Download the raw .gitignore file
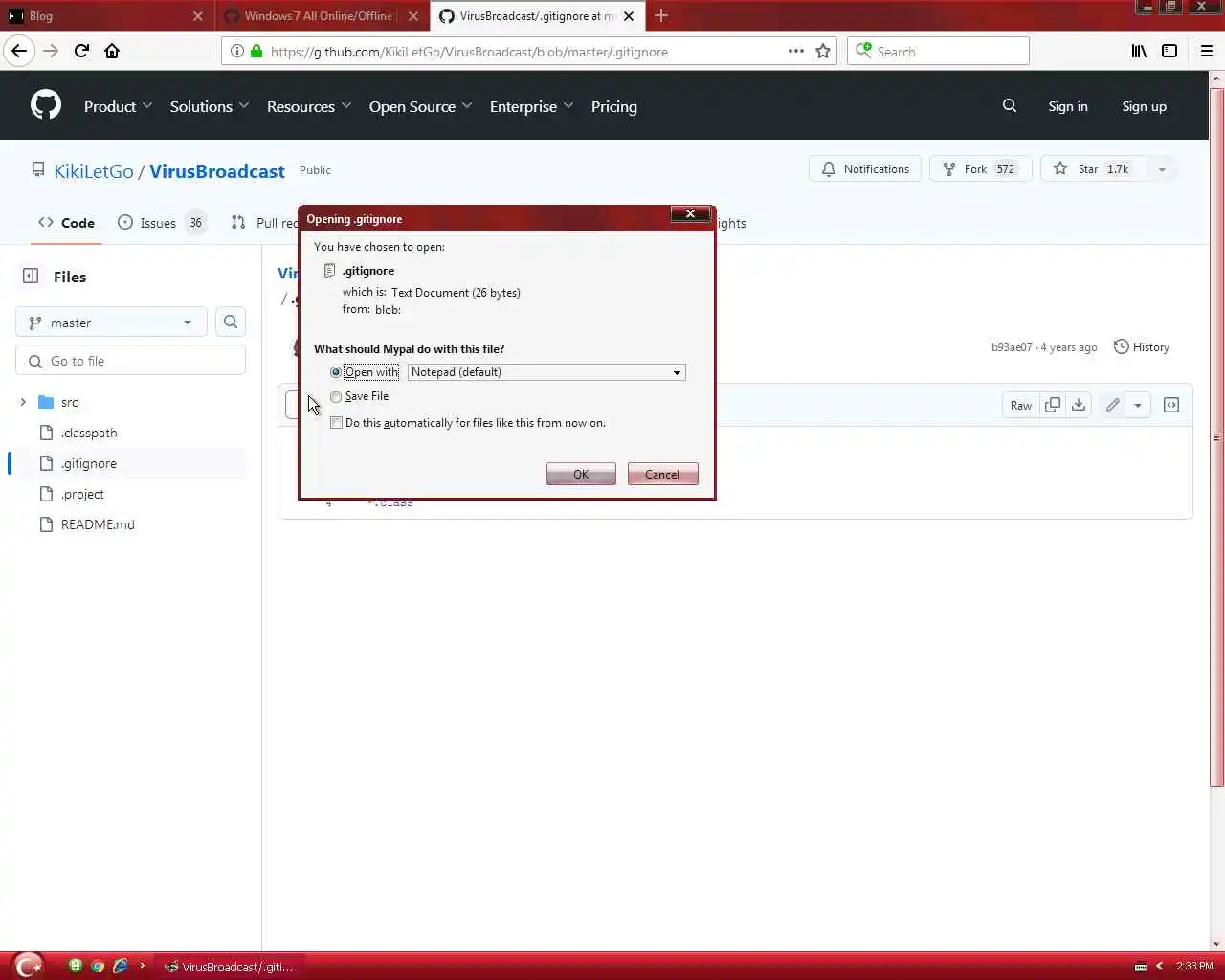This screenshot has width=1225, height=980. 1079,405
